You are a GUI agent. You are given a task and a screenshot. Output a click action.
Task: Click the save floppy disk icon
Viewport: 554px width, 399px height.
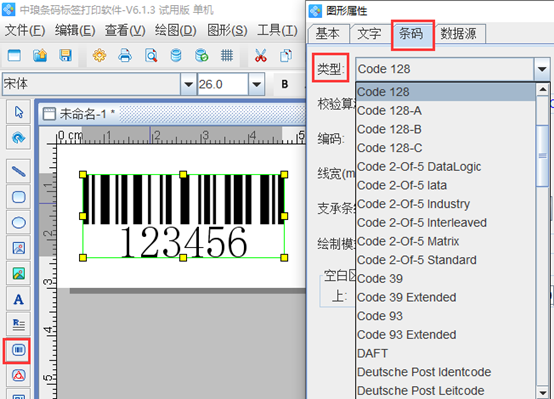[66, 55]
